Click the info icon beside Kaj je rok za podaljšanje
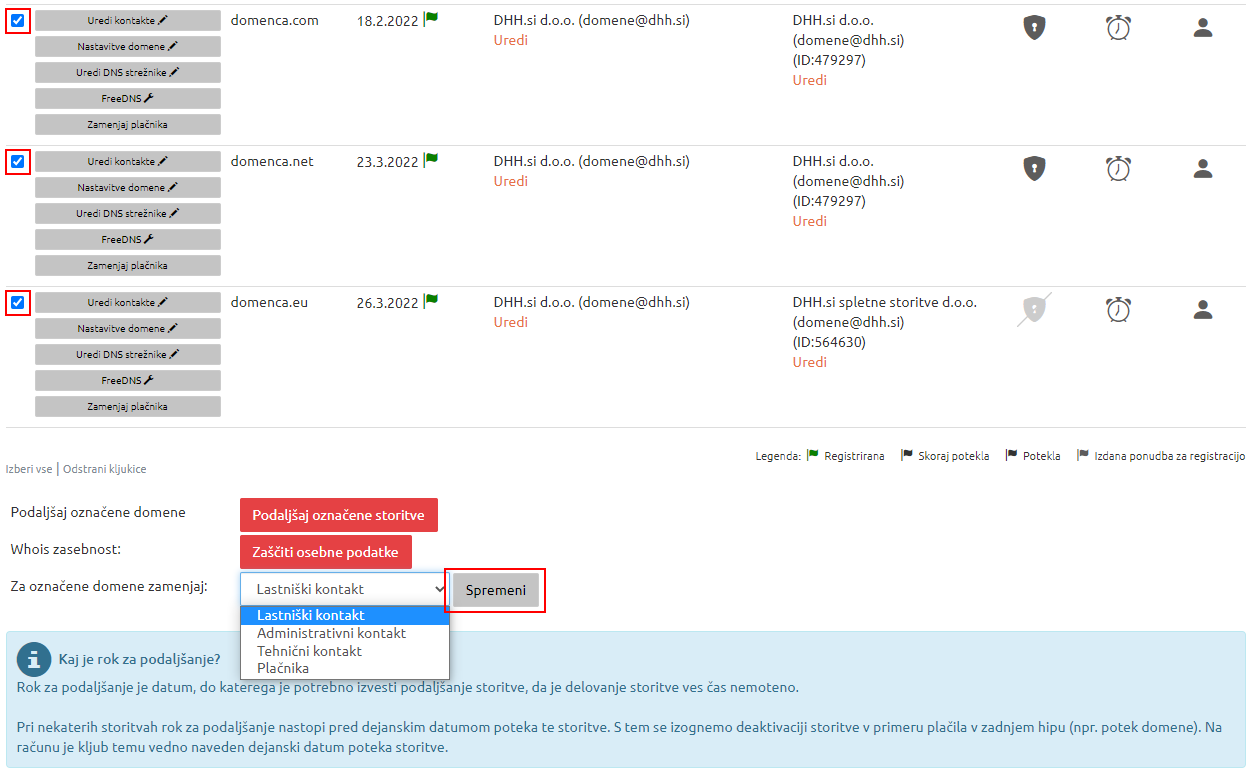The image size is (1253, 777). pos(34,659)
